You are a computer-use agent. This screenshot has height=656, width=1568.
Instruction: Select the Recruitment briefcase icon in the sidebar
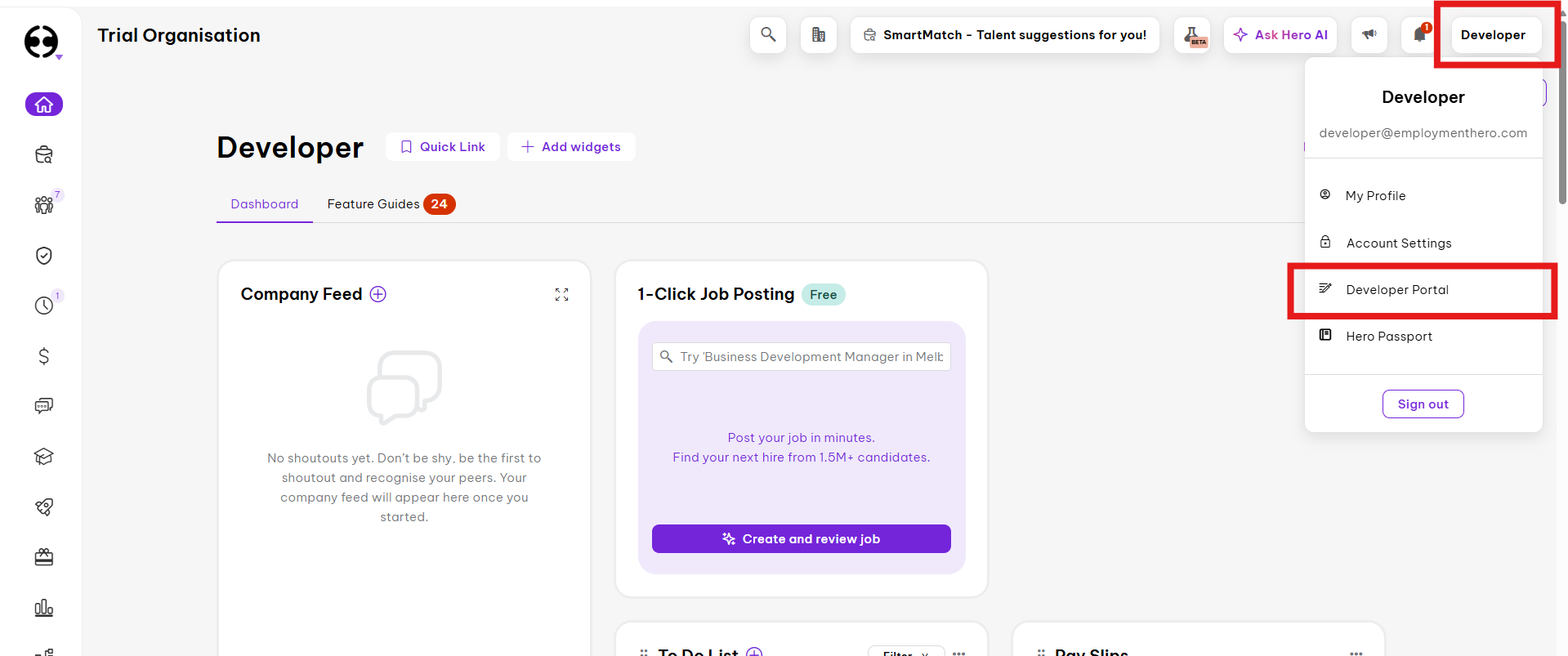coord(43,154)
